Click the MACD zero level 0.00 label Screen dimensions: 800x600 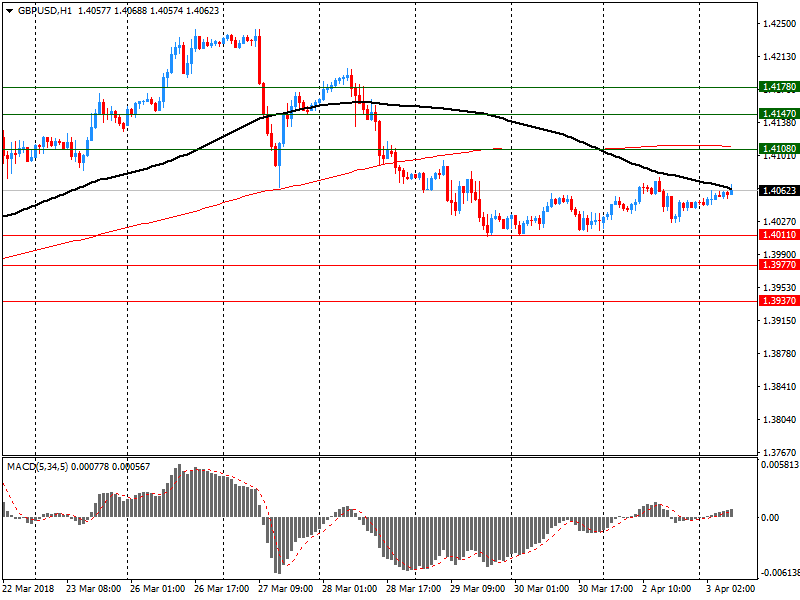click(770, 517)
